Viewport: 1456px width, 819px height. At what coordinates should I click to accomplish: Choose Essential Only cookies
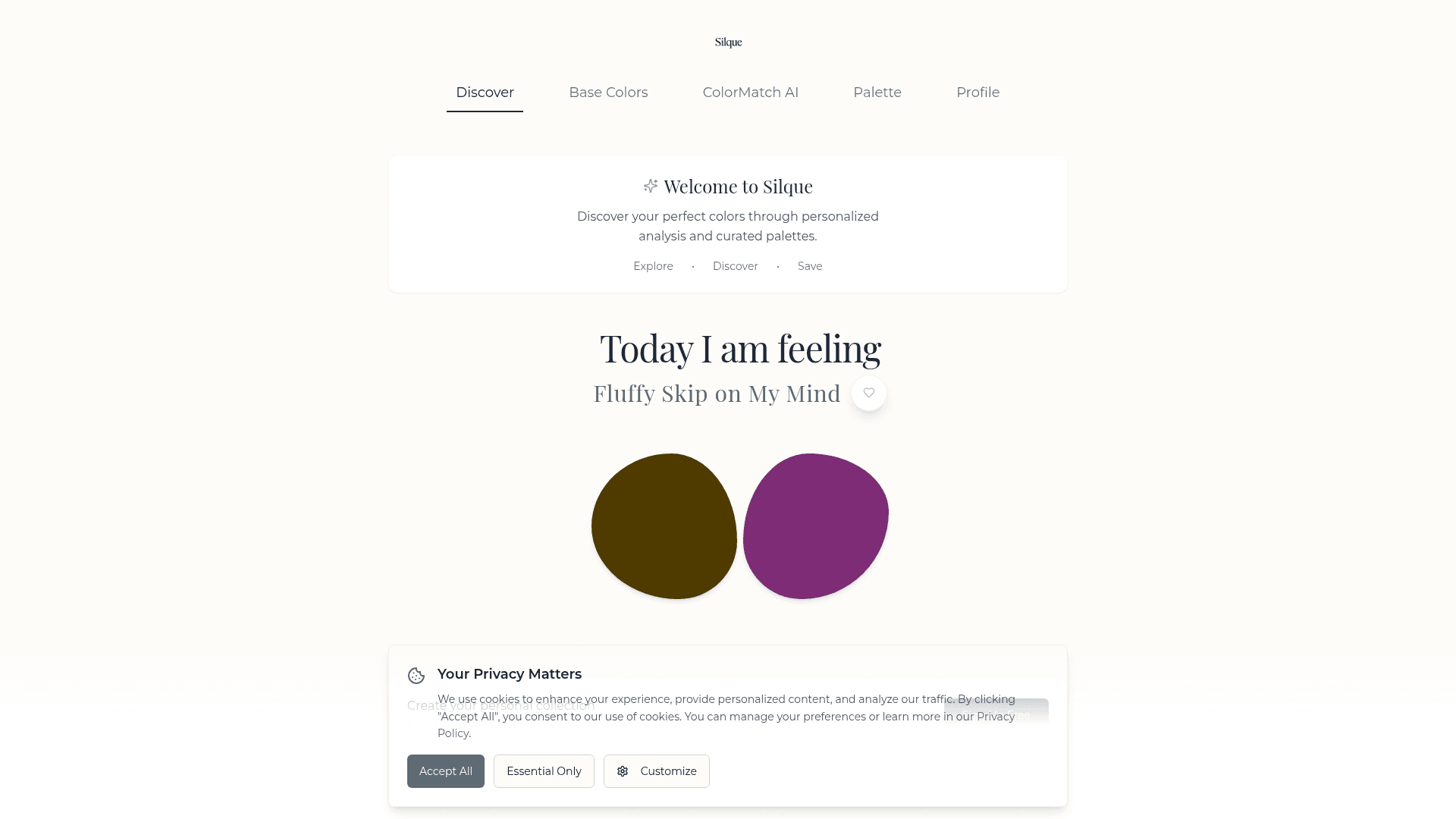click(544, 771)
